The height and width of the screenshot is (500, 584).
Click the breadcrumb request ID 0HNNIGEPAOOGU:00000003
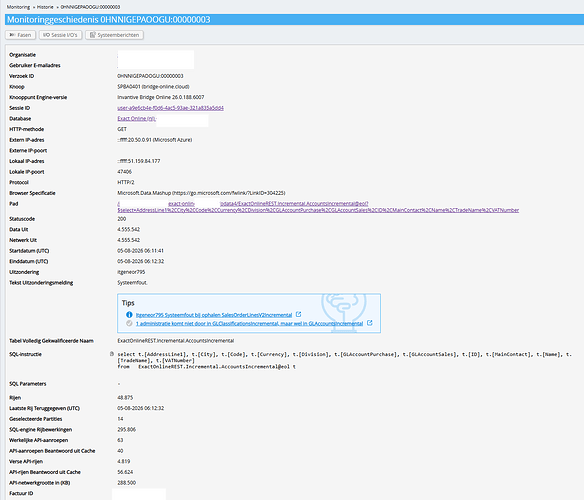tap(90, 7)
